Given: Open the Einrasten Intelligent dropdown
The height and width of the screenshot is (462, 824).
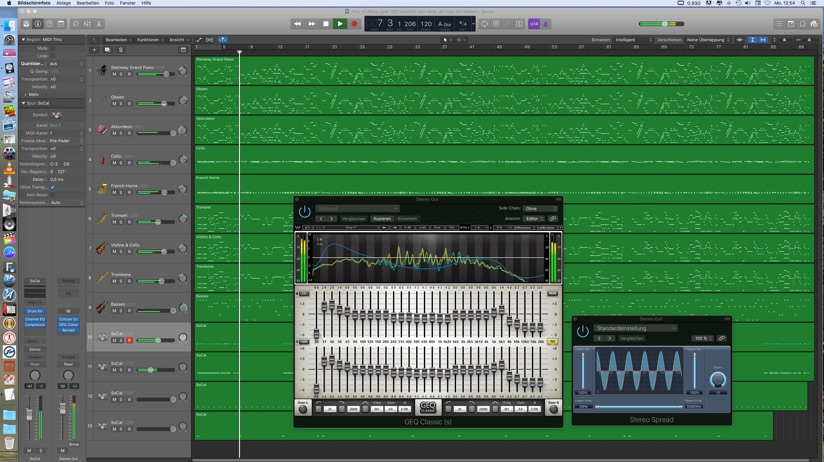Looking at the screenshot, I should coord(633,40).
